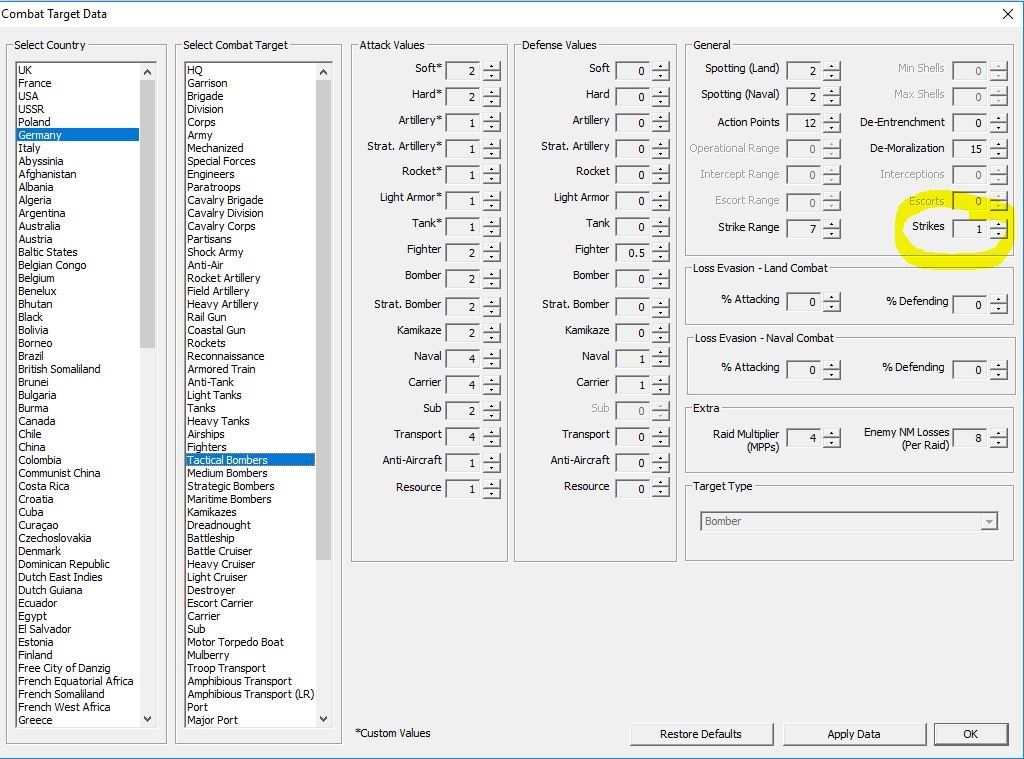This screenshot has width=1024, height=759.
Task: Select Italy in the country list
Action: click(x=29, y=148)
